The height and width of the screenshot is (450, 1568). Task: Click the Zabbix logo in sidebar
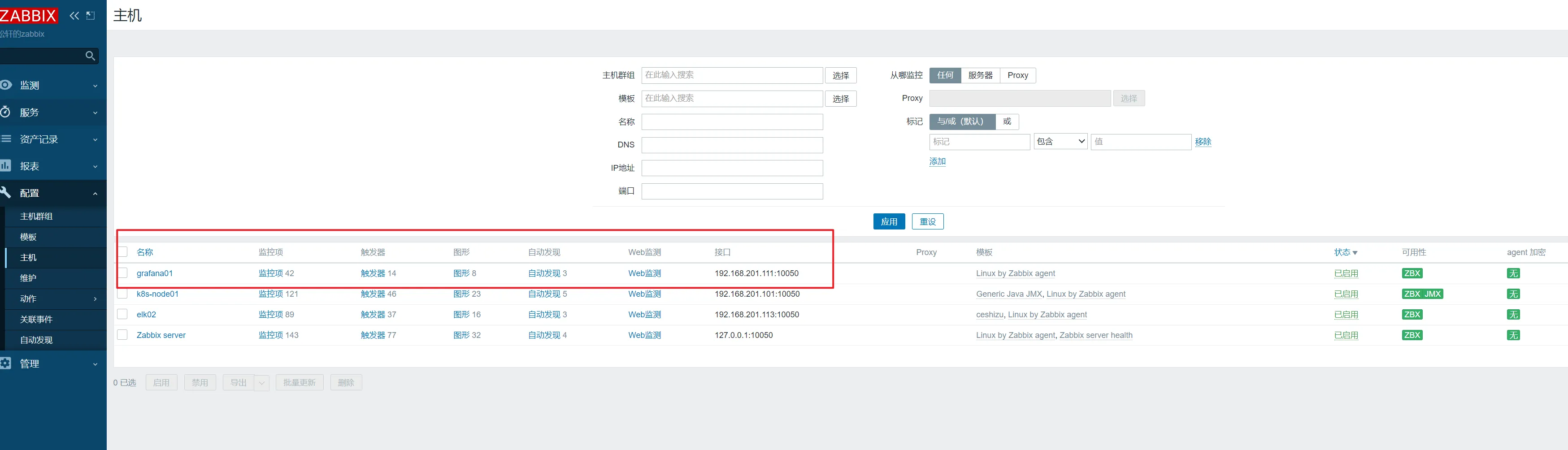28,16
